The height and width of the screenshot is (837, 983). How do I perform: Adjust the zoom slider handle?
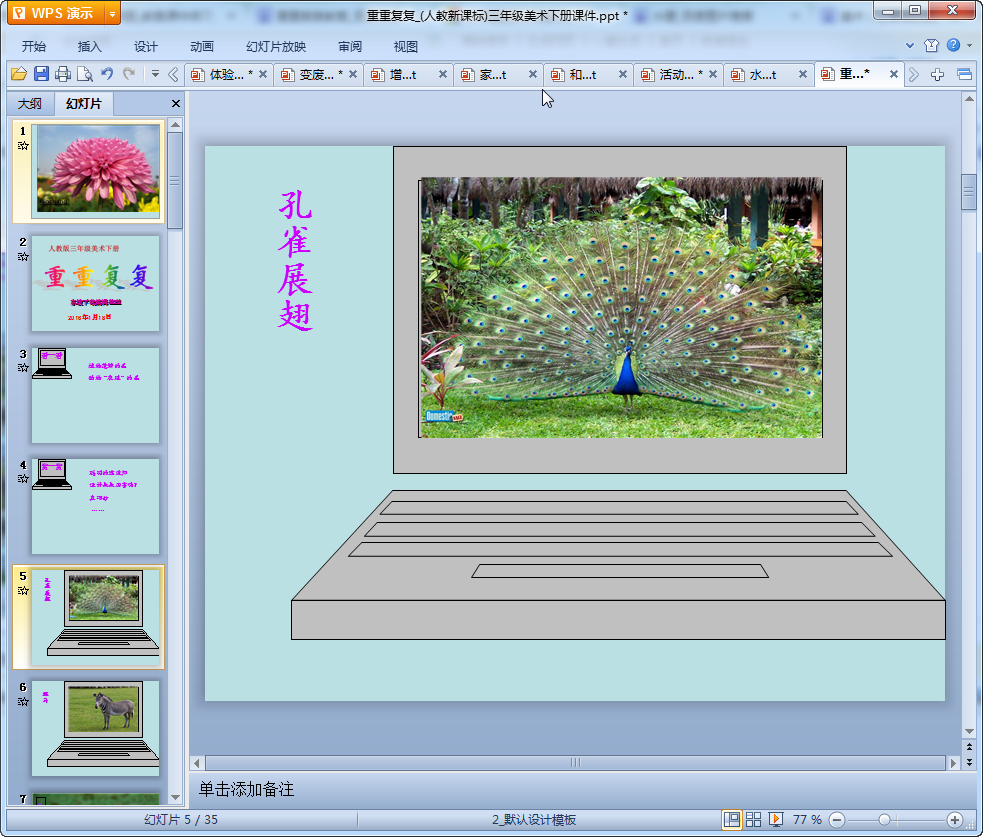(x=884, y=819)
